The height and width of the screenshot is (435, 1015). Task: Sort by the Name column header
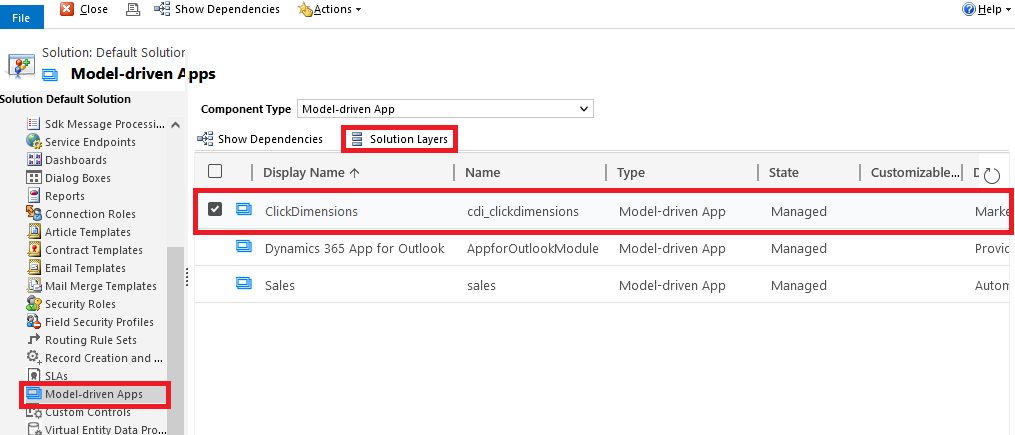(482, 173)
